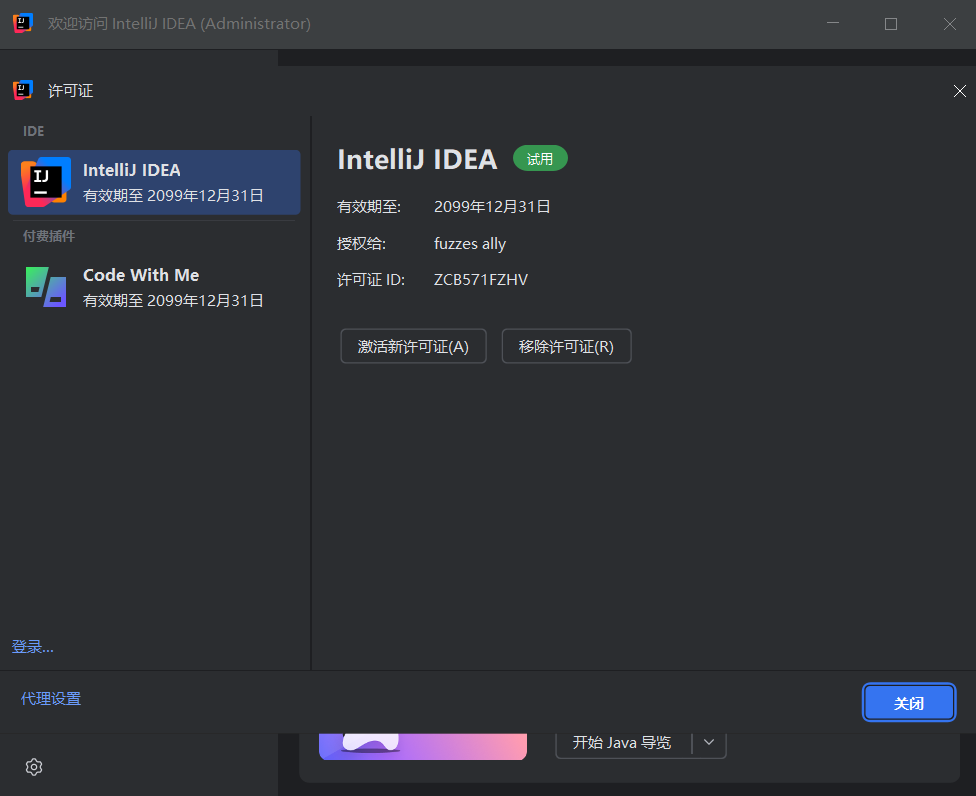This screenshot has width=976, height=796.
Task: Open the 登录... link
Action: click(33, 647)
